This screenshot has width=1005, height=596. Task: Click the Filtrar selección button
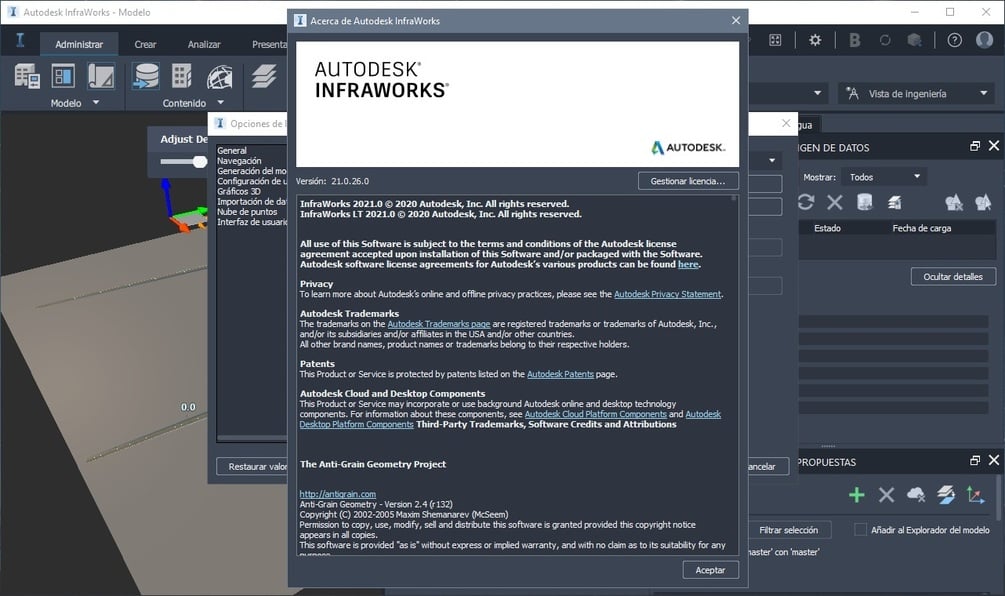pyautogui.click(x=789, y=530)
